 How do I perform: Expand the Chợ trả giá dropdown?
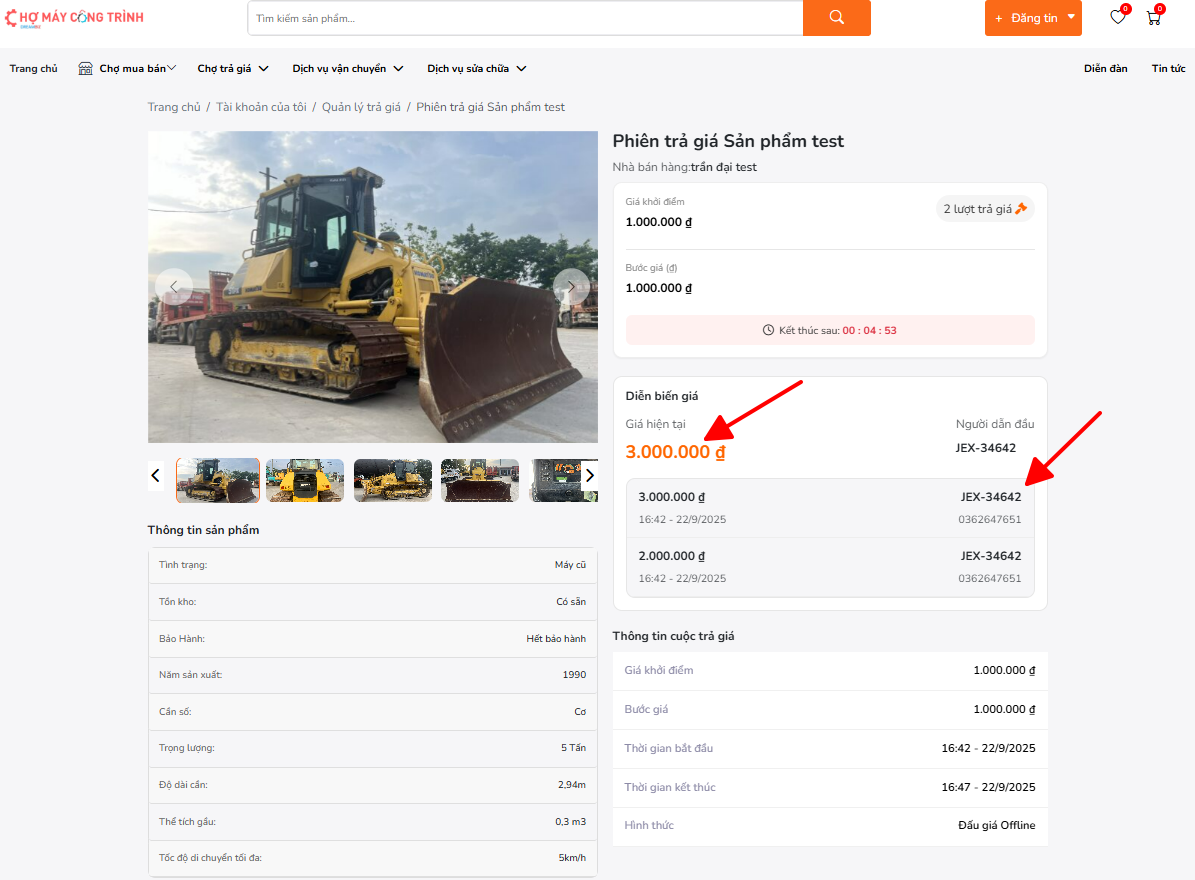tap(233, 69)
